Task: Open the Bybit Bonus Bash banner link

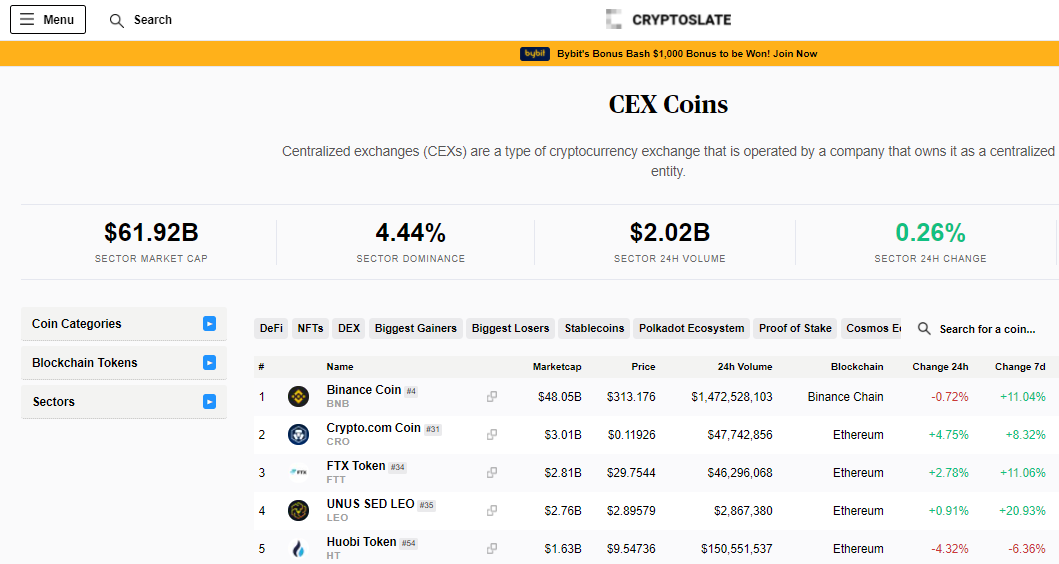Action: coord(687,53)
